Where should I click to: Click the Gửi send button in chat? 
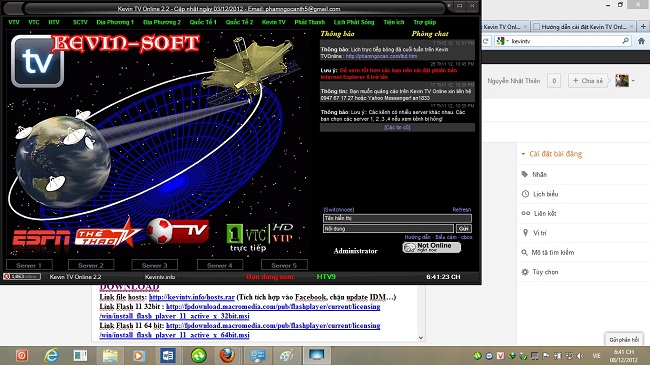click(x=463, y=229)
